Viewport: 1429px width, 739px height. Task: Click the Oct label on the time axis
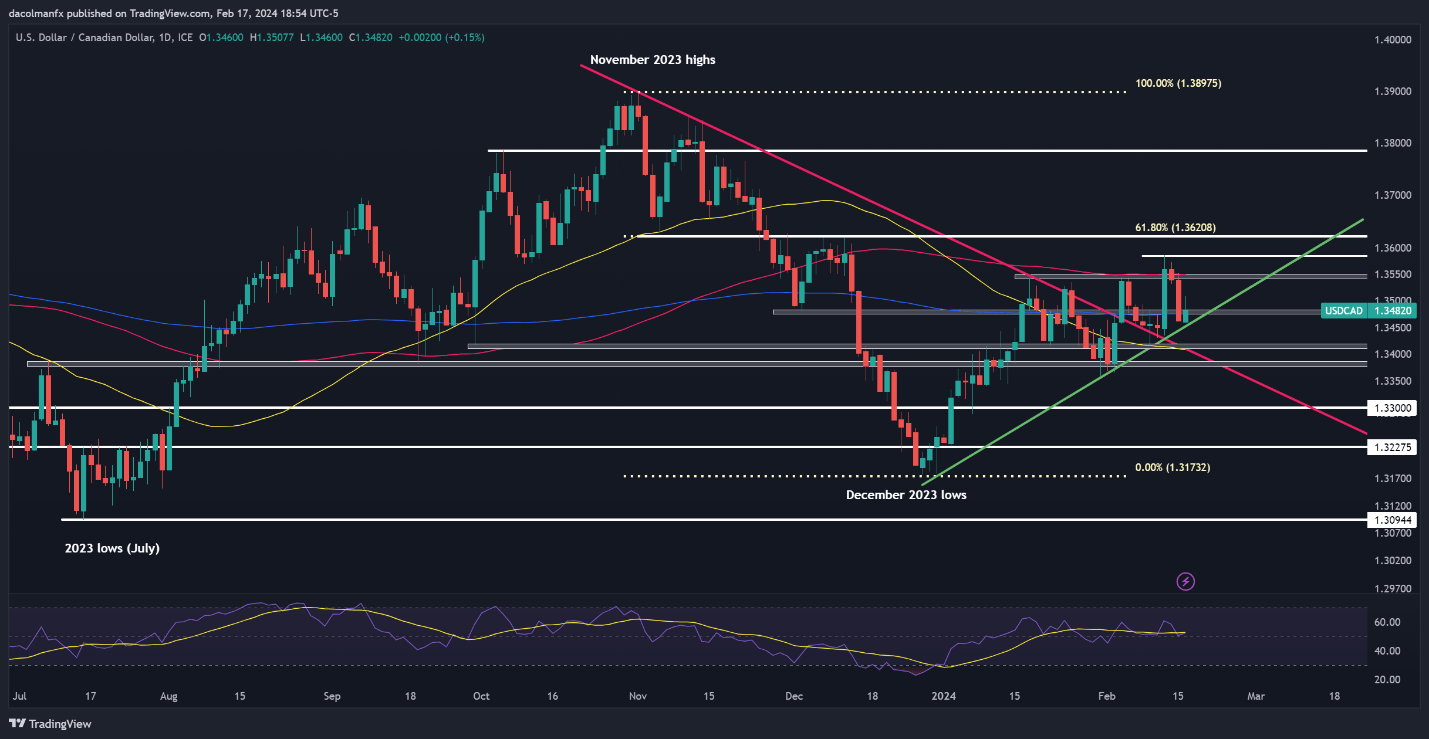pos(480,695)
